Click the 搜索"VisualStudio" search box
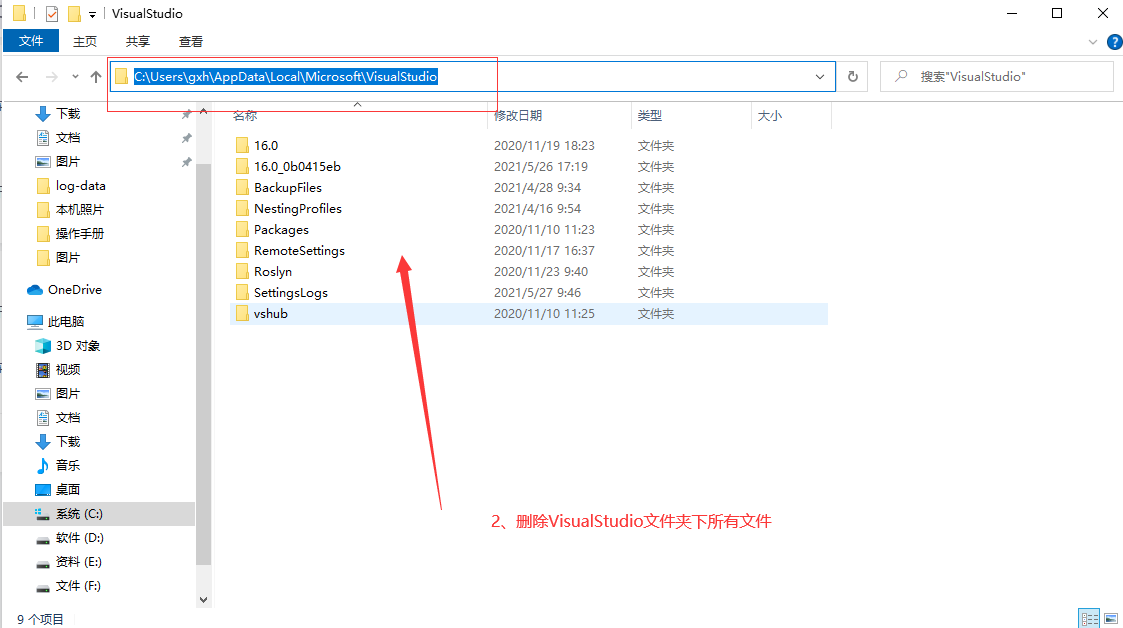Image resolution: width=1123 pixels, height=628 pixels. (x=996, y=77)
